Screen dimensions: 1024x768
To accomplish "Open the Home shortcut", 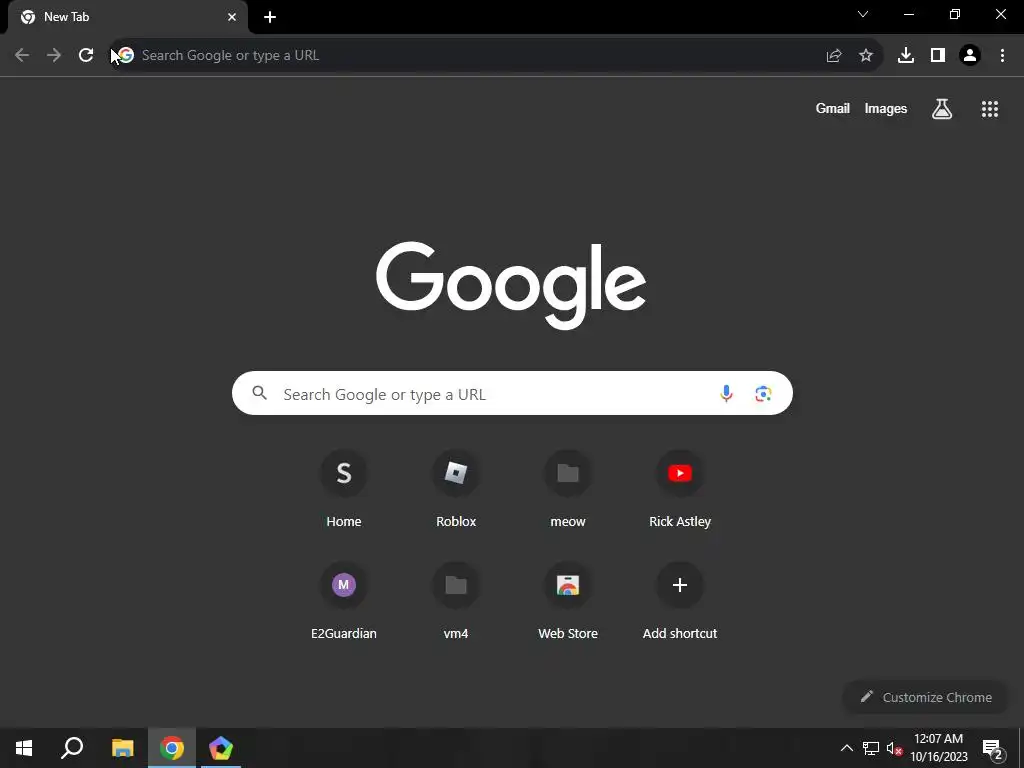I will click(x=344, y=488).
